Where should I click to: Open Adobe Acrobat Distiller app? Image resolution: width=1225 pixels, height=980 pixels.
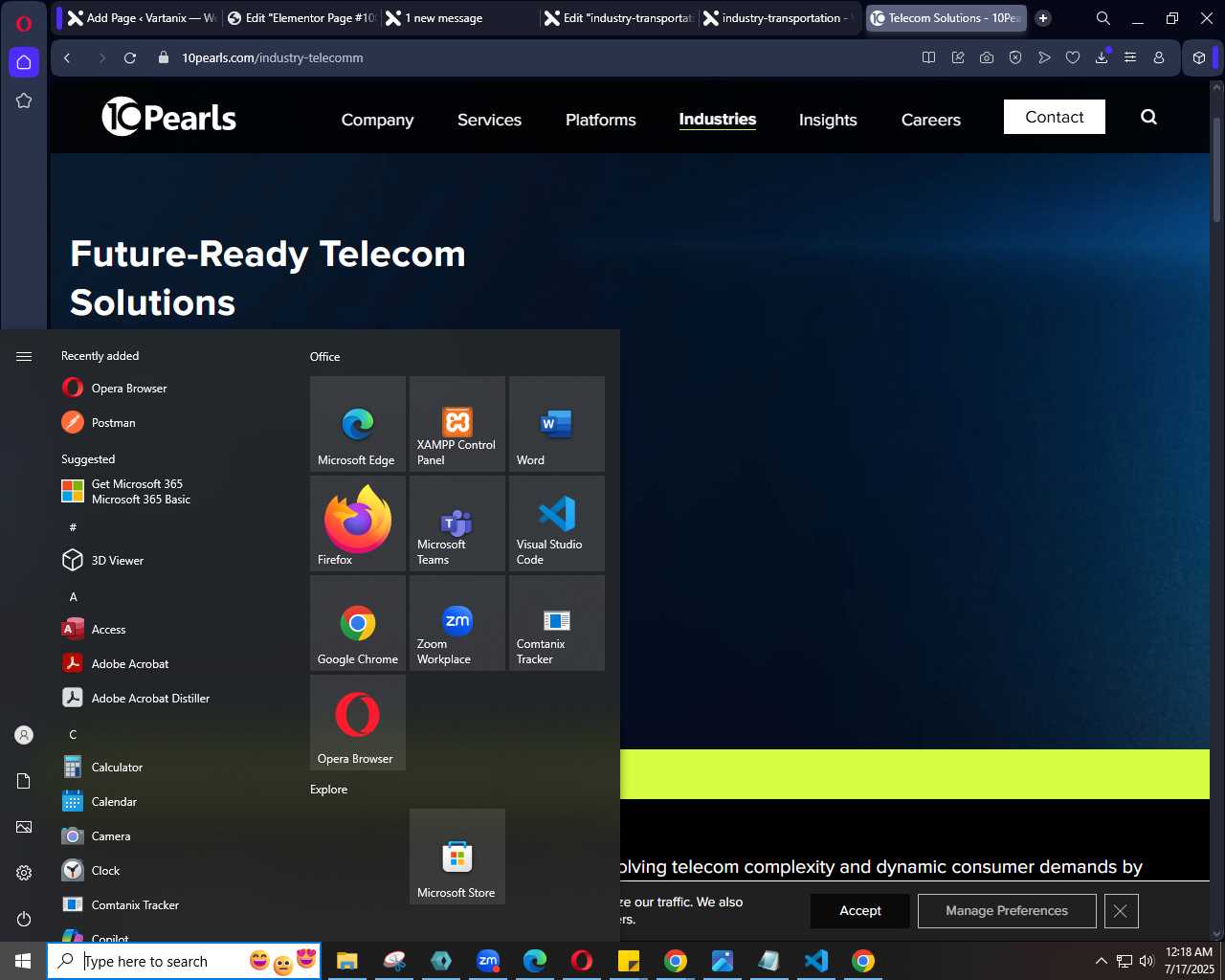tap(172, 698)
